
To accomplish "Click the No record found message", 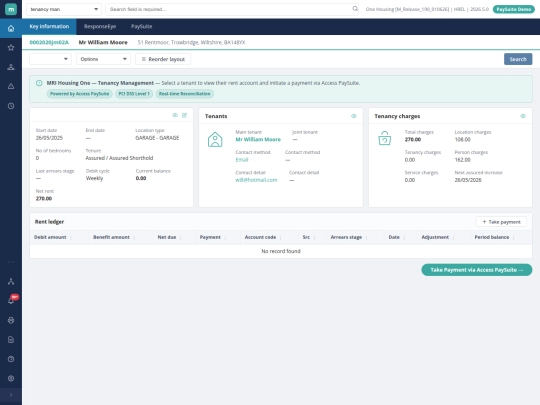I will click(281, 251).
